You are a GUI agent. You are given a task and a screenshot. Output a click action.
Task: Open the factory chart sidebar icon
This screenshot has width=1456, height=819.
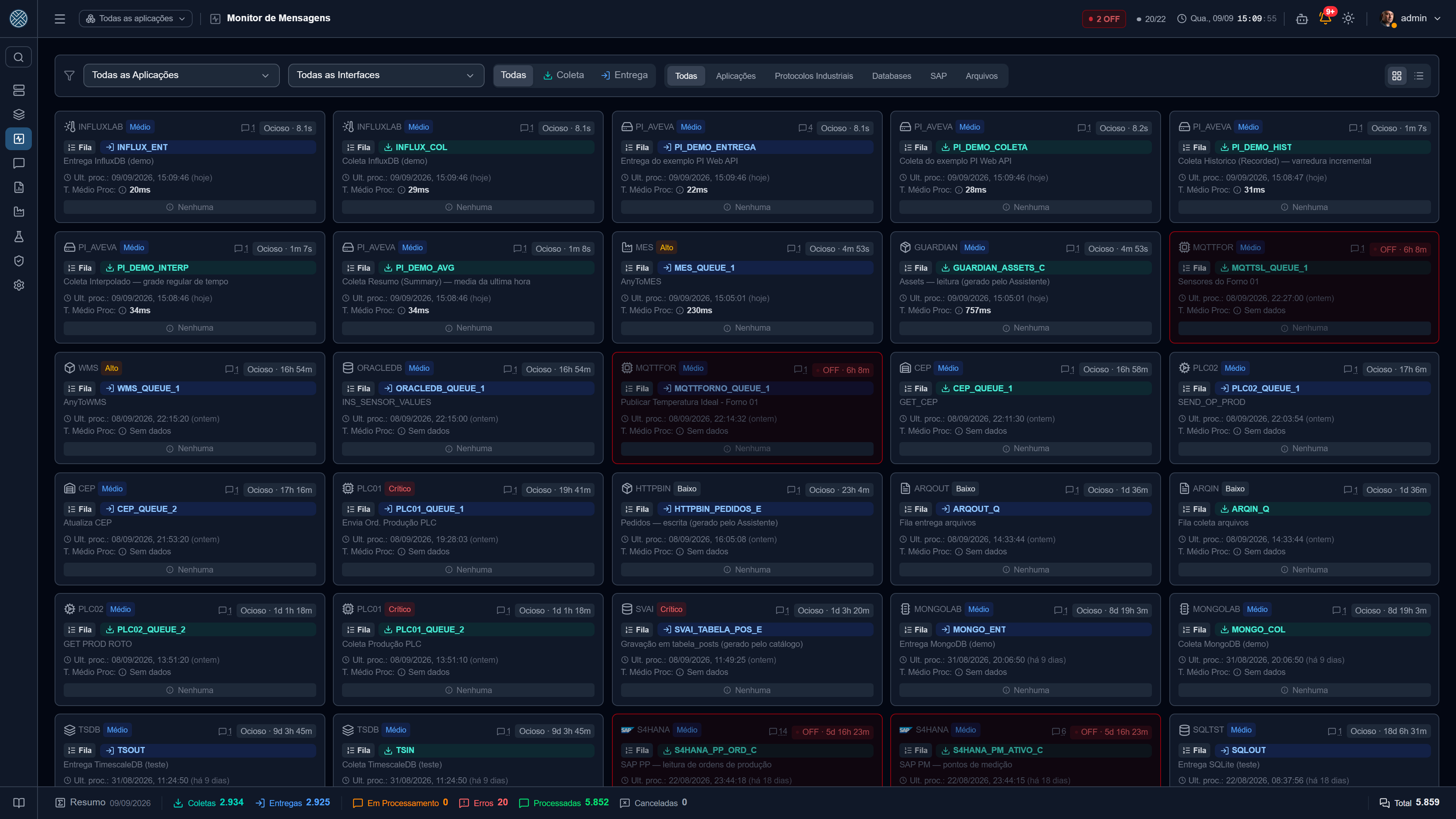[19, 212]
